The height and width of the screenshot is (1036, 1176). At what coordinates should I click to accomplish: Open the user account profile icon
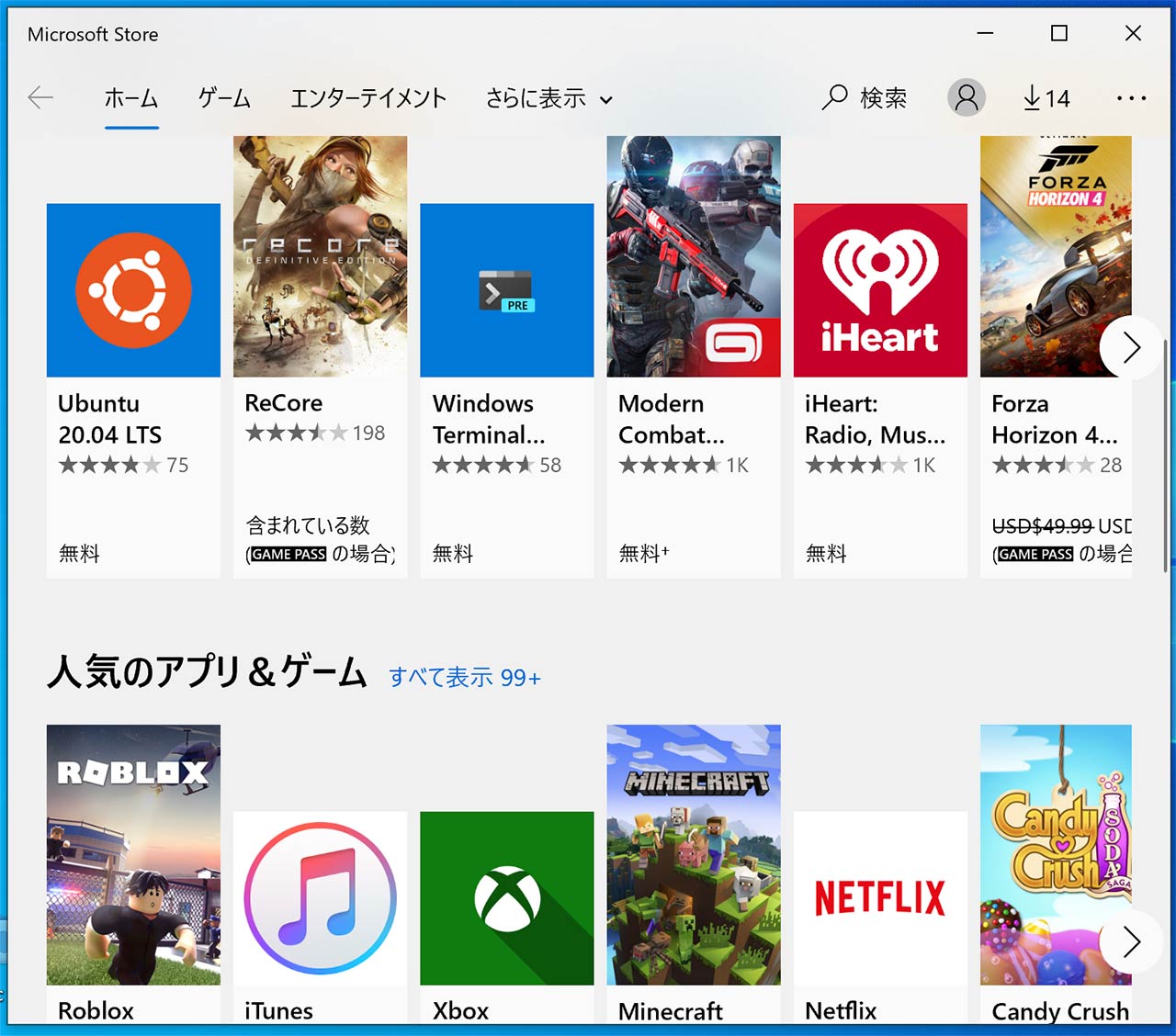[x=966, y=97]
